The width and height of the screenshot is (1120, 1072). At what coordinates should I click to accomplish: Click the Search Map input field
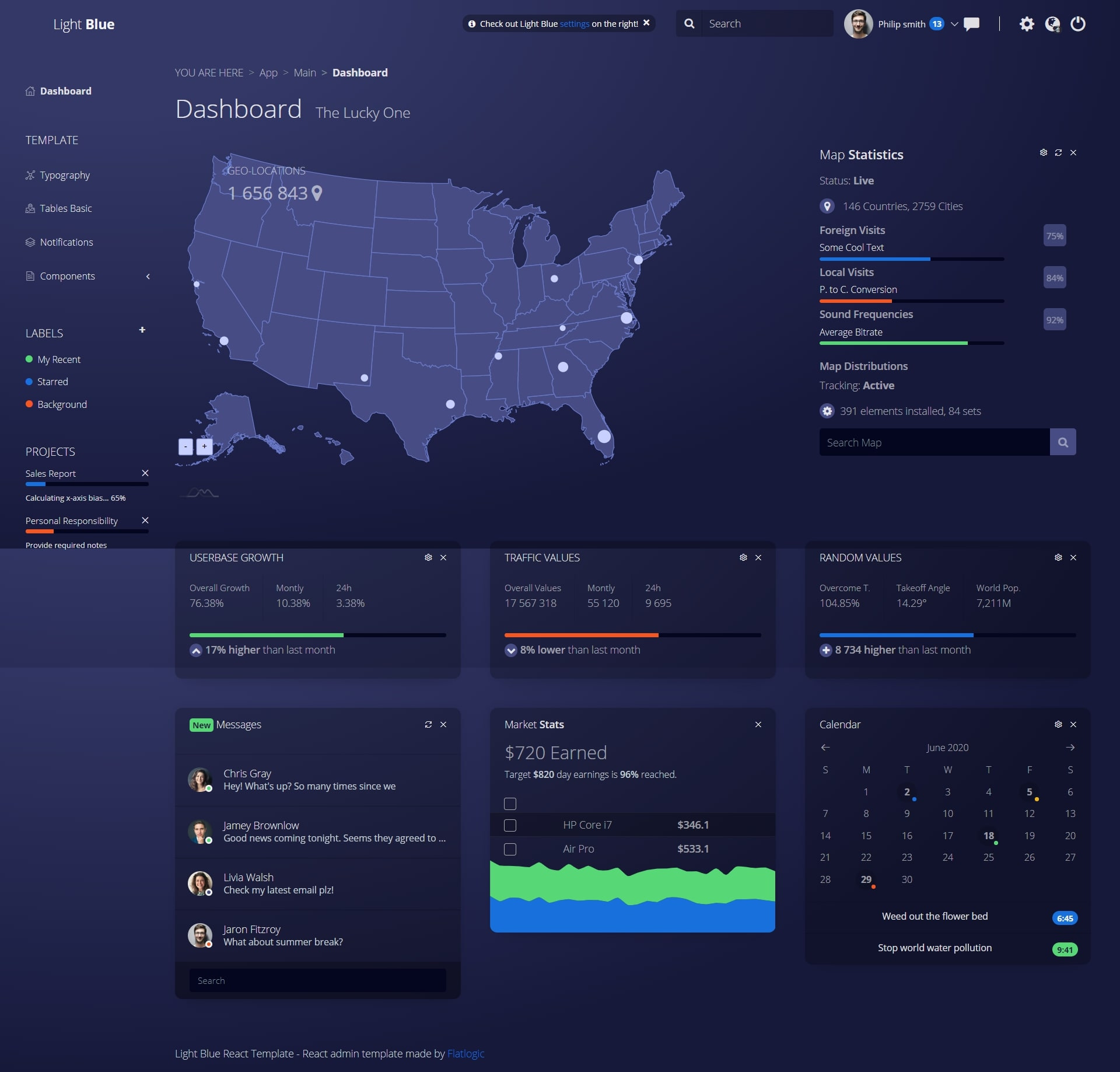933,442
